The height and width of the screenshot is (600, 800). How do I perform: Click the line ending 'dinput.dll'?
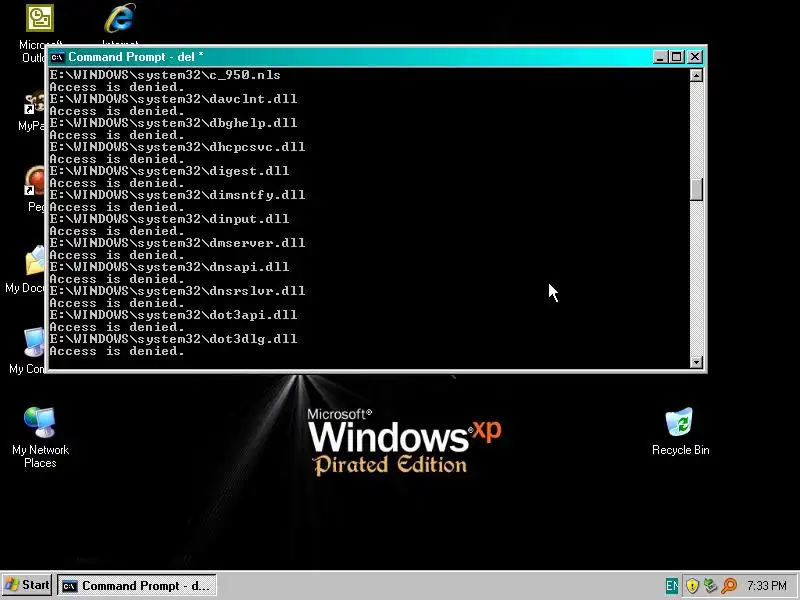tap(169, 219)
